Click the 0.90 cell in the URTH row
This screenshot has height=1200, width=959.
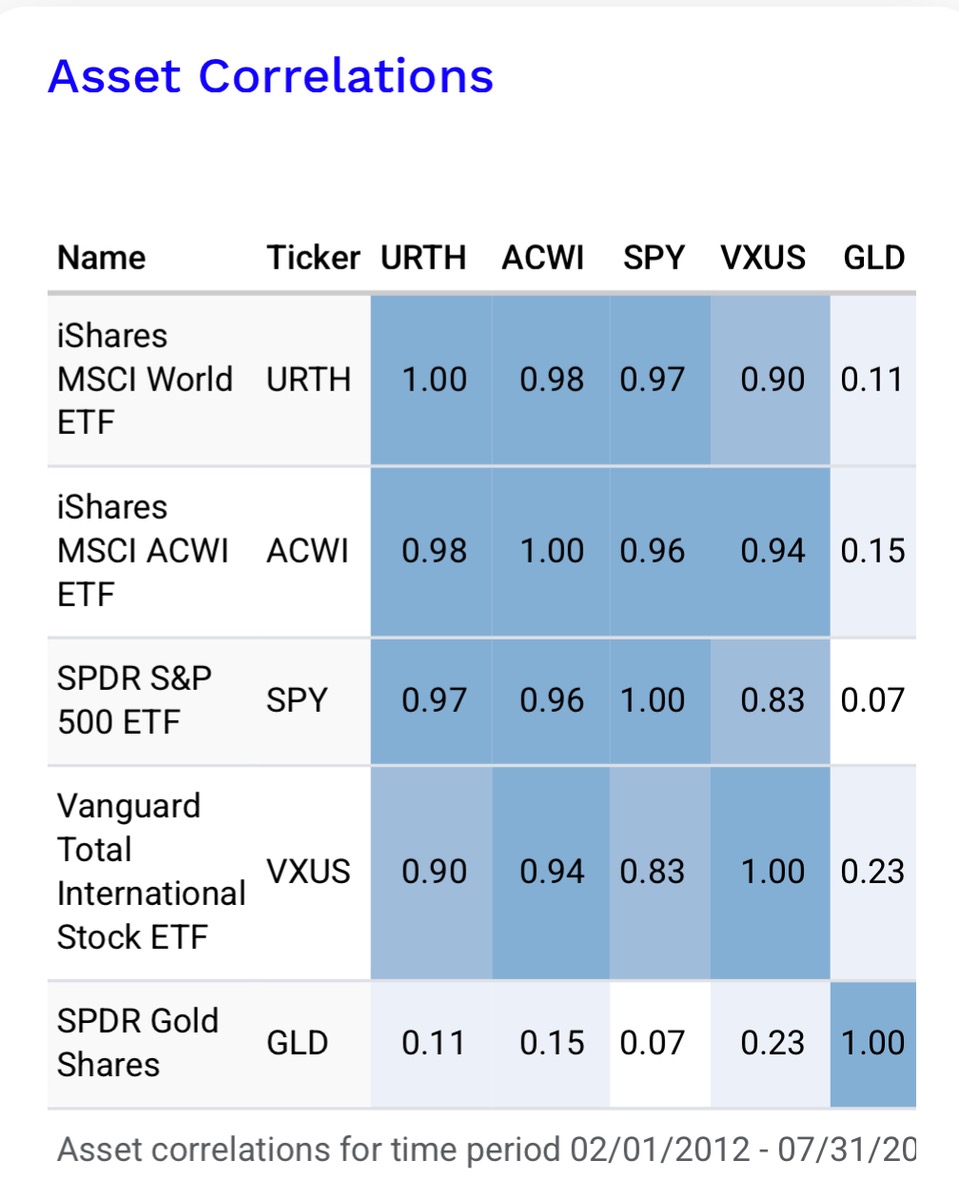pyautogui.click(x=772, y=379)
